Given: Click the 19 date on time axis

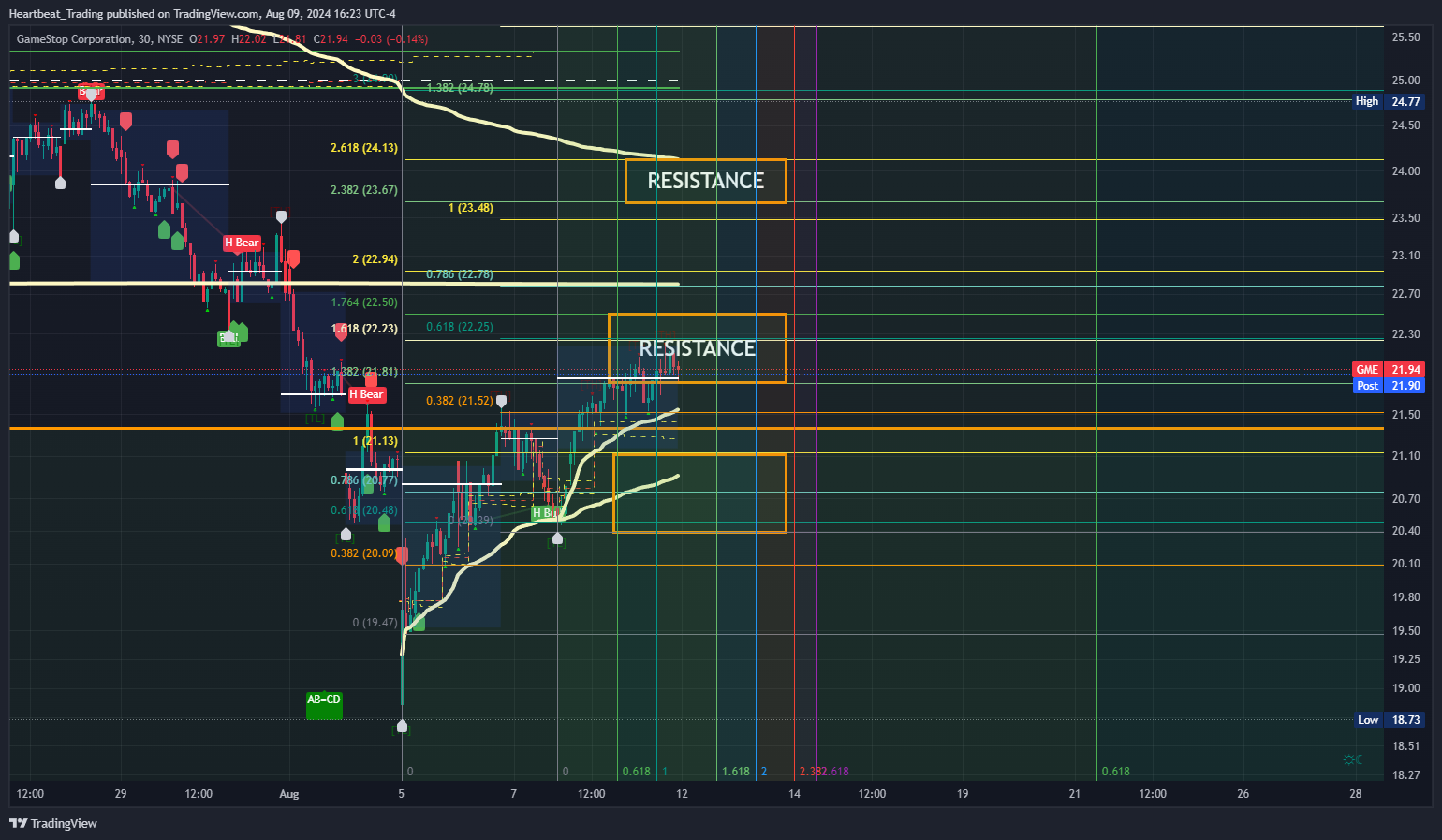Looking at the screenshot, I should pos(963,794).
